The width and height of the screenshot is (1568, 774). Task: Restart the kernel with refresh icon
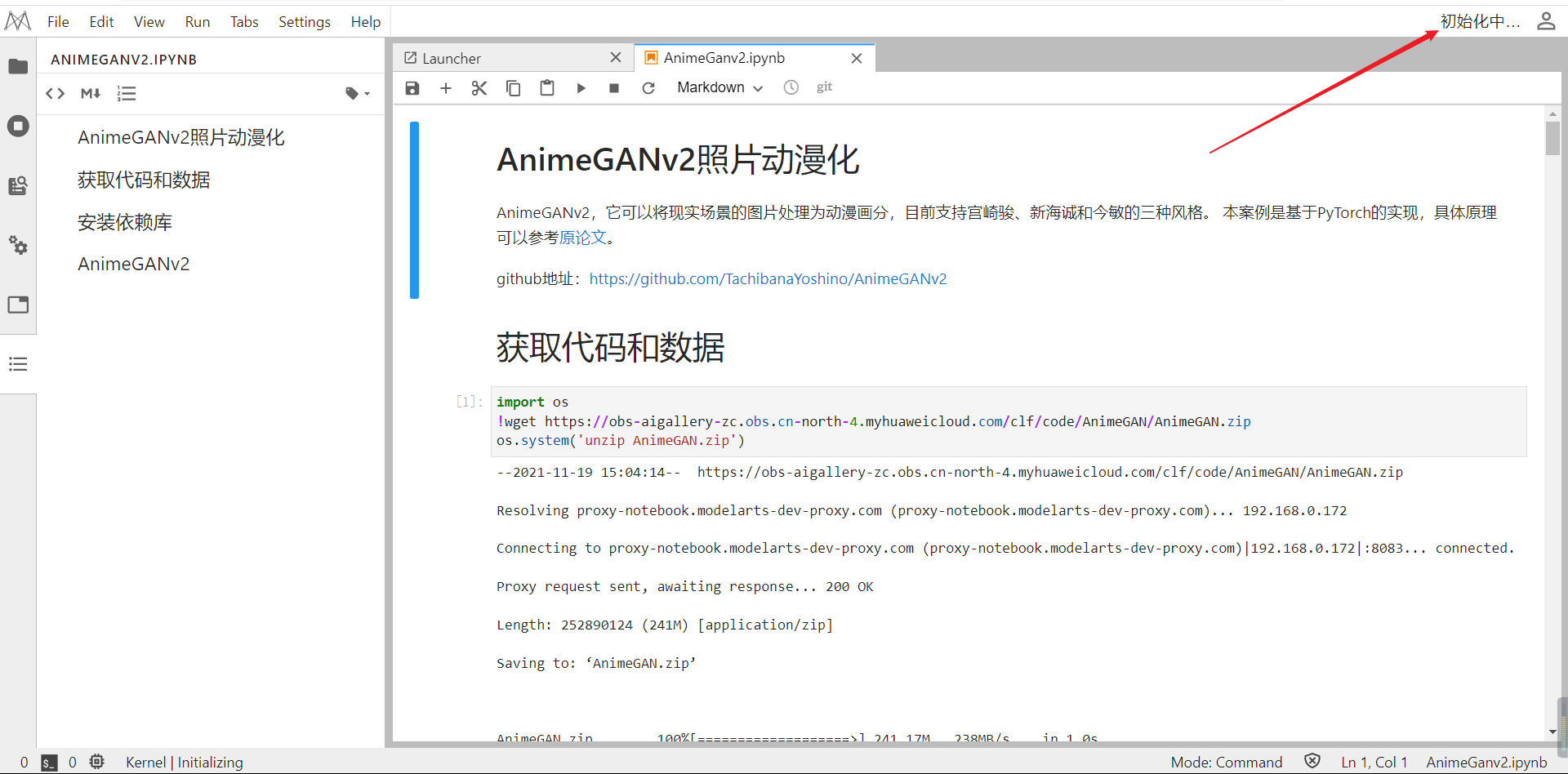pos(648,88)
